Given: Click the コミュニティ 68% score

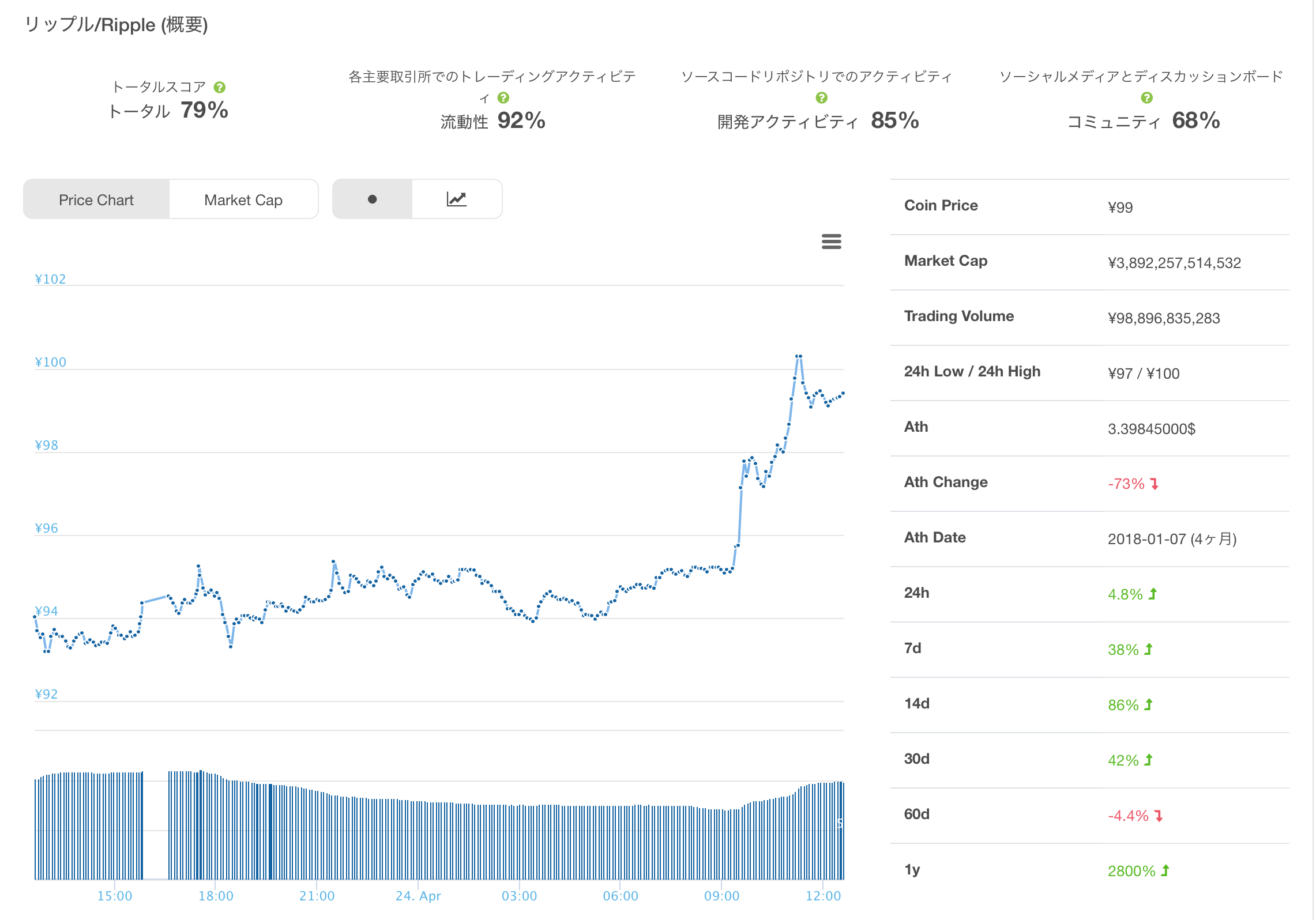Looking at the screenshot, I should tap(1144, 120).
